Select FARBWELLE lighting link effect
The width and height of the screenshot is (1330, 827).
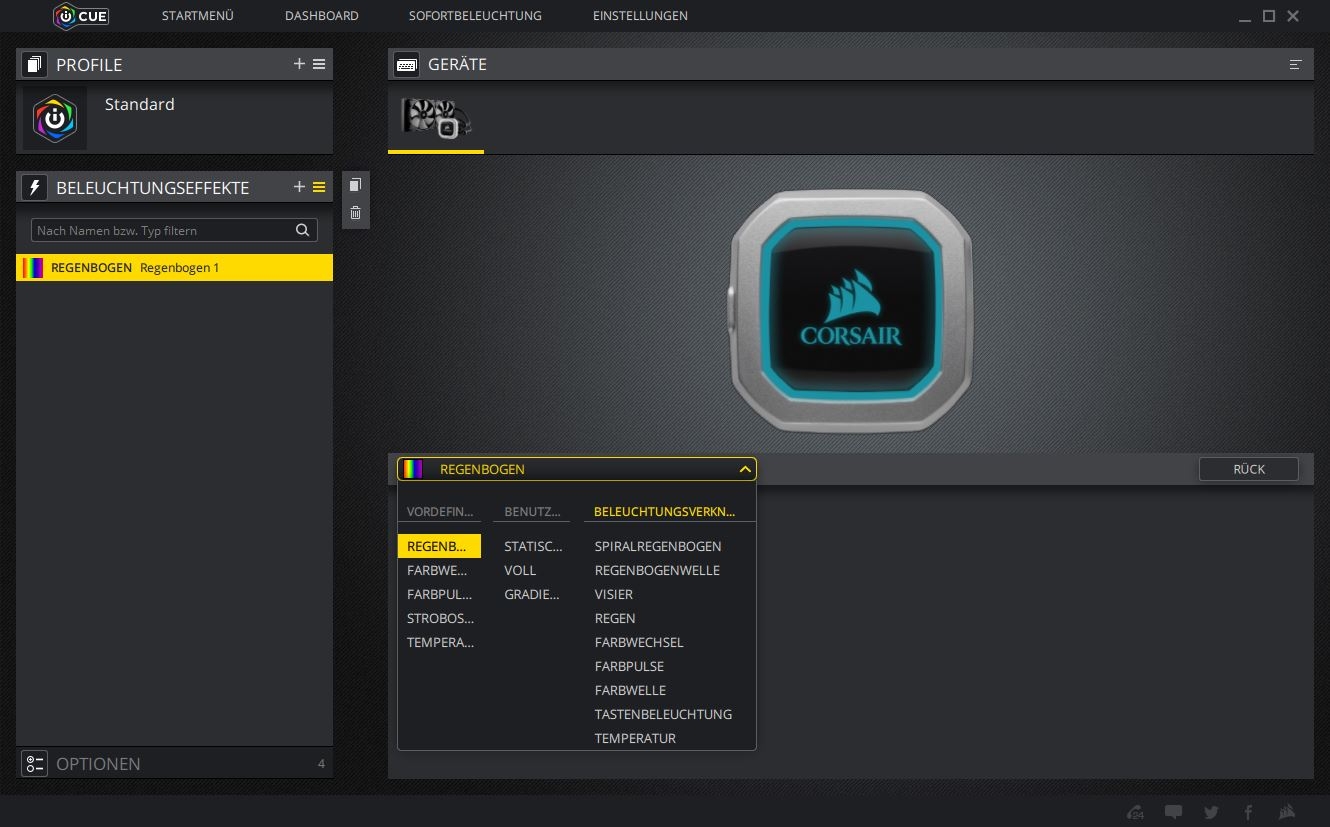point(630,690)
